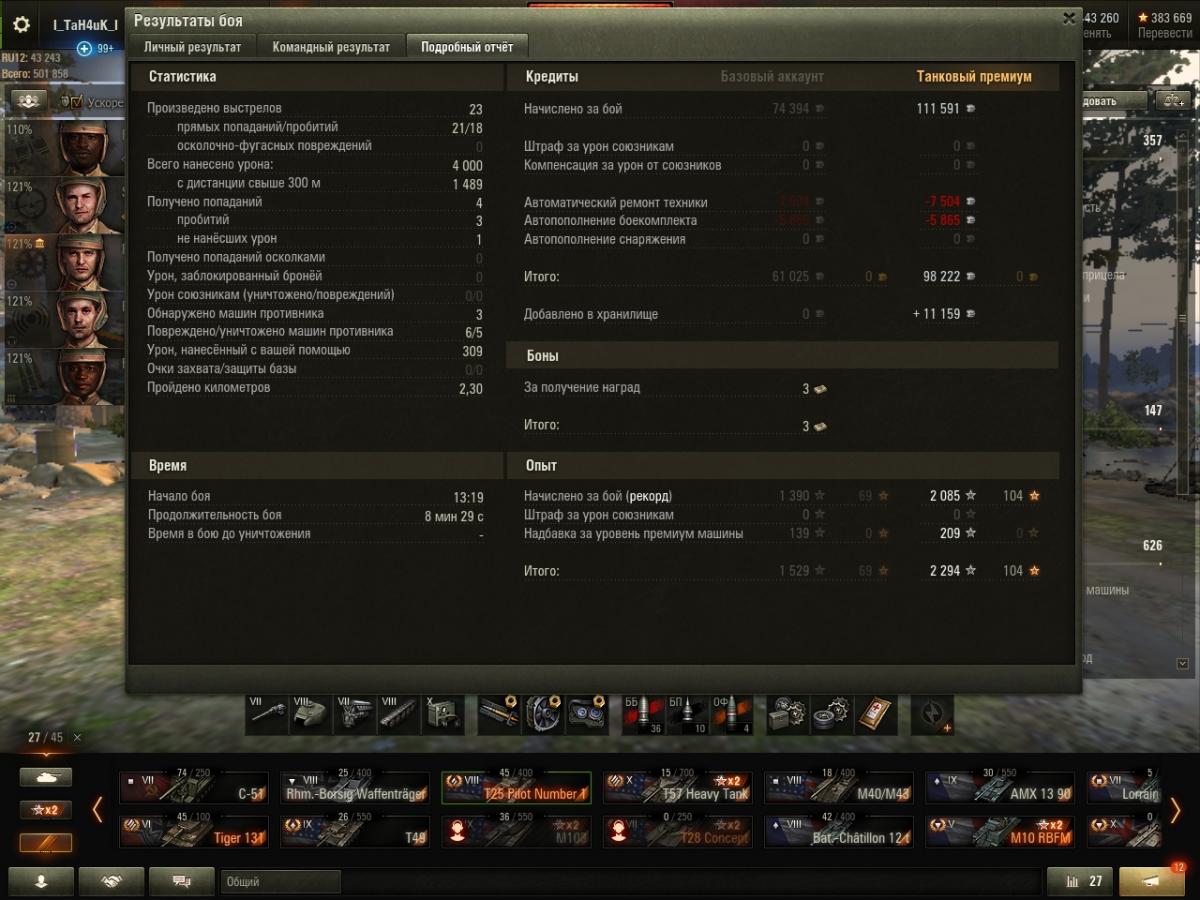The height and width of the screenshot is (900, 1200).
Task: Click small down arrow on right panel
Action: coord(1182,663)
